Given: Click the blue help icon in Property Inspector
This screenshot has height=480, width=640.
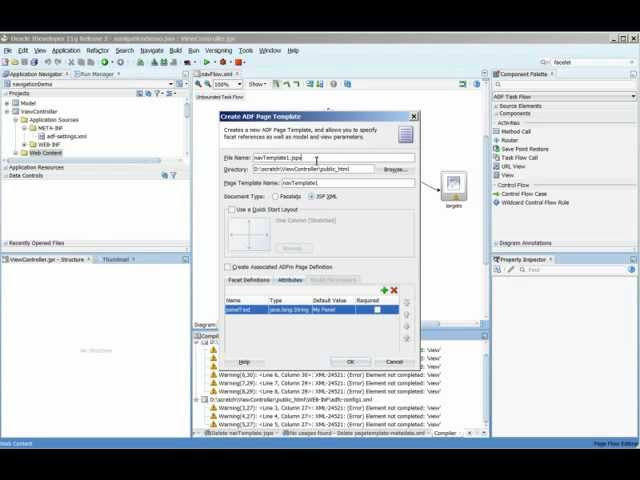Looking at the screenshot, I should (x=631, y=269).
